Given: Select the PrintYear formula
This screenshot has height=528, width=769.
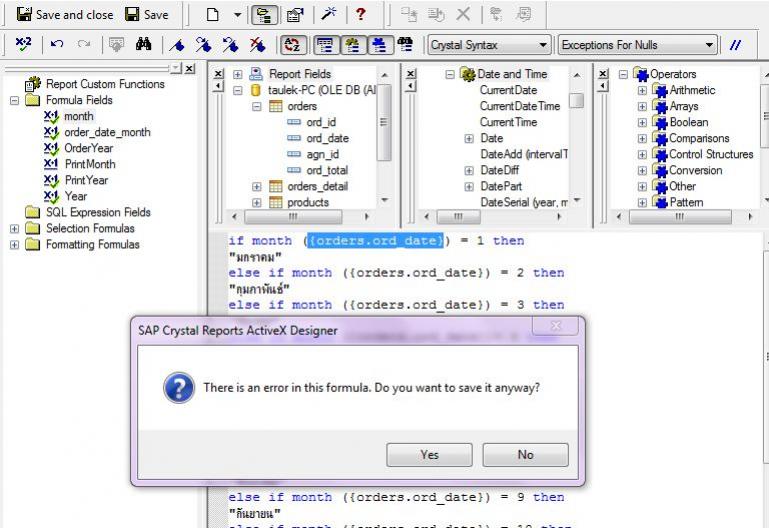Looking at the screenshot, I should click(86, 180).
